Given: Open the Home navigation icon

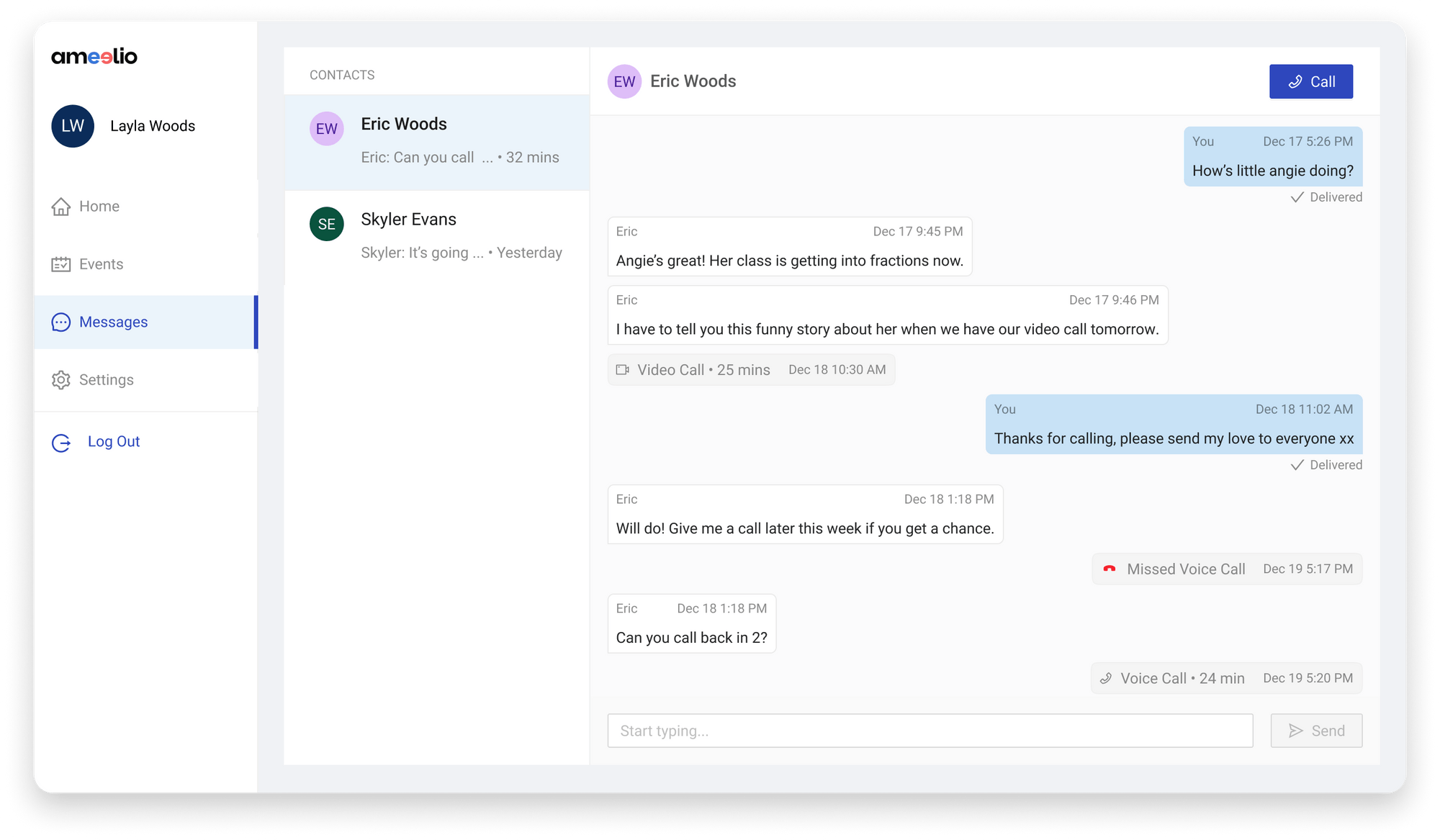Looking at the screenshot, I should 61,206.
